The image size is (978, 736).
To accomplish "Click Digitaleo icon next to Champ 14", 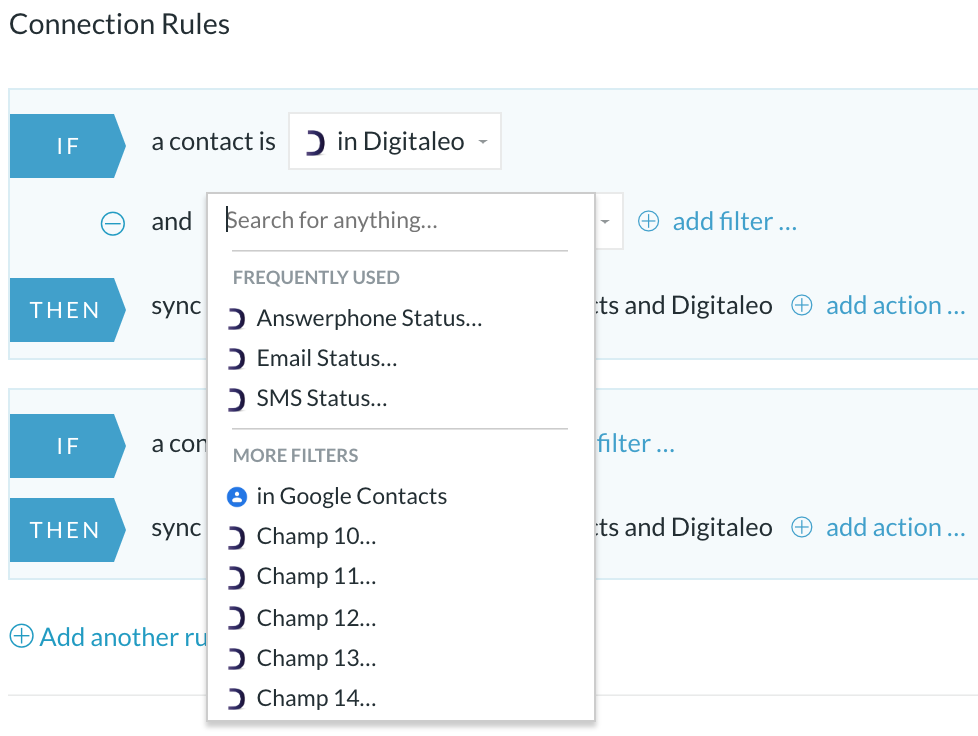I will 236,699.
